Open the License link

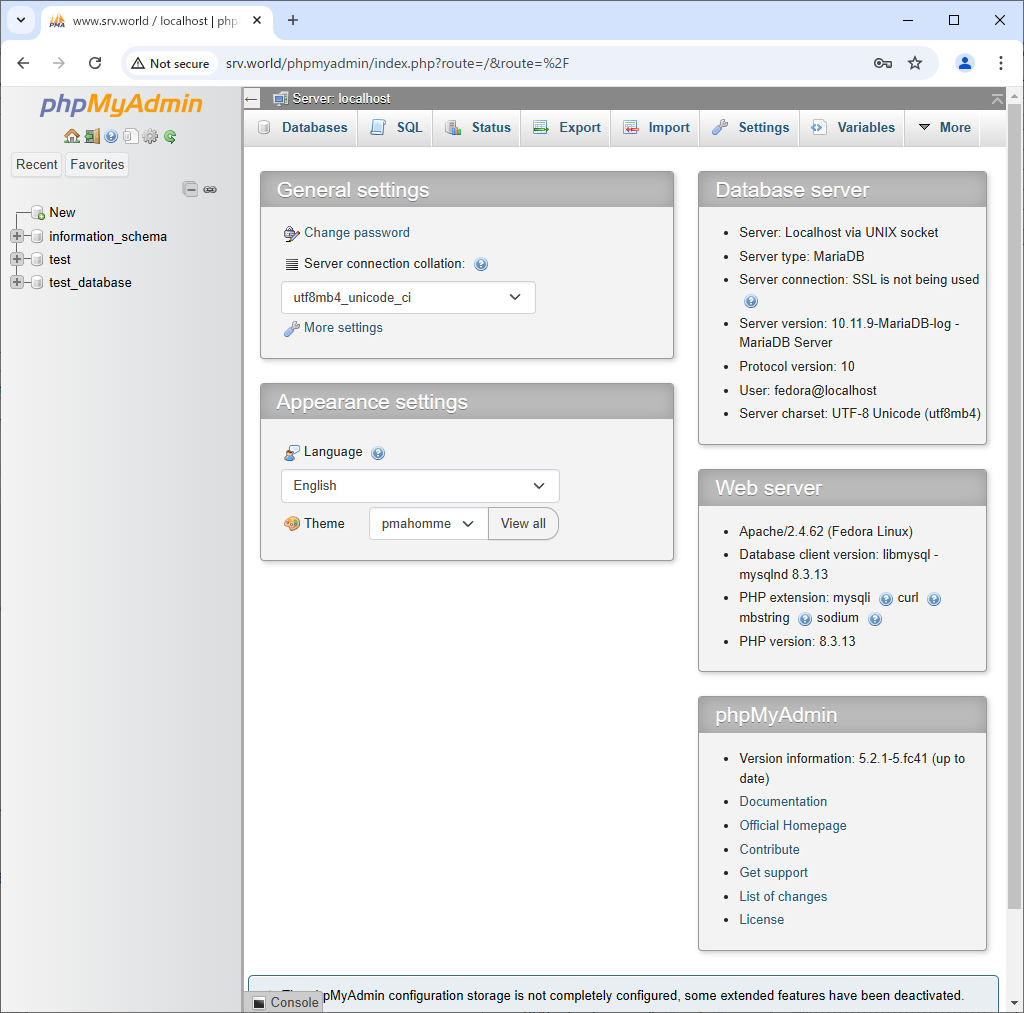tap(761, 920)
